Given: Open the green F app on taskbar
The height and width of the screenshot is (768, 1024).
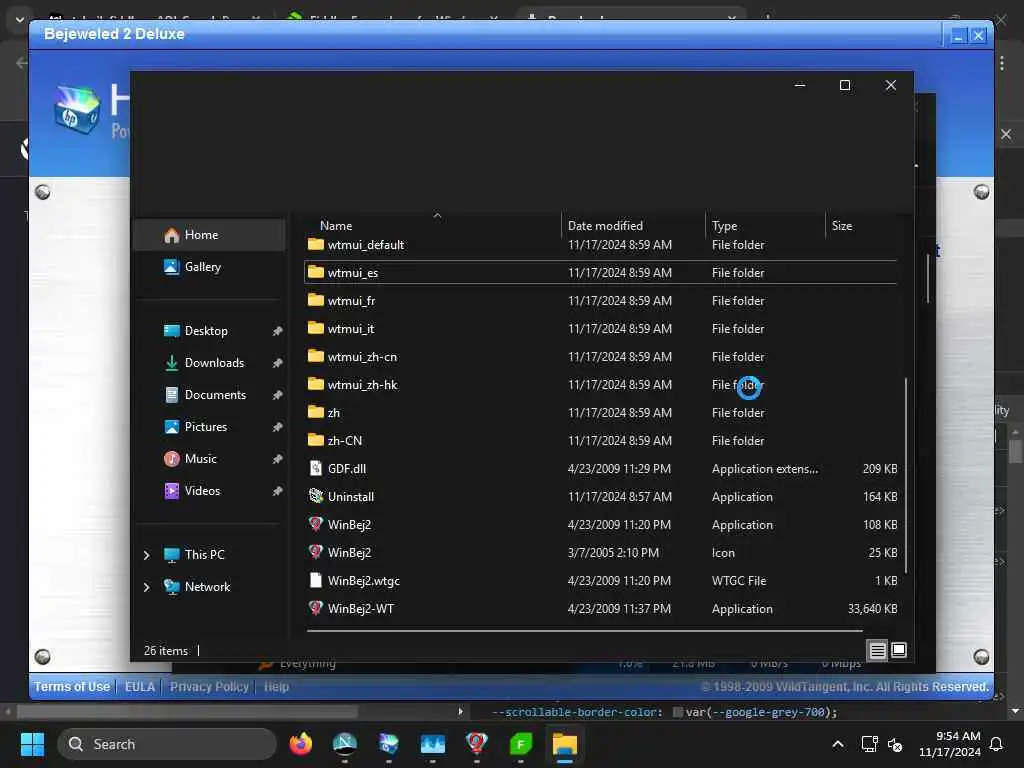Looking at the screenshot, I should (x=520, y=744).
